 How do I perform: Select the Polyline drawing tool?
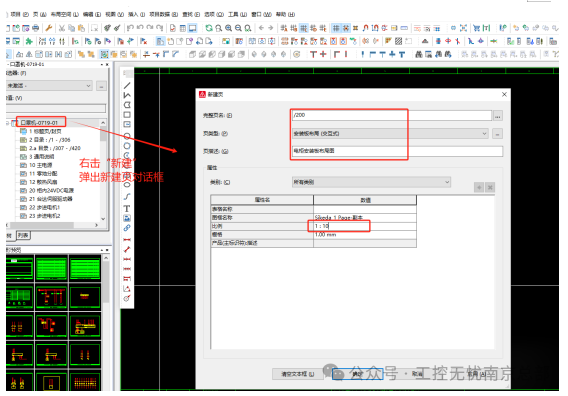[x=127, y=95]
